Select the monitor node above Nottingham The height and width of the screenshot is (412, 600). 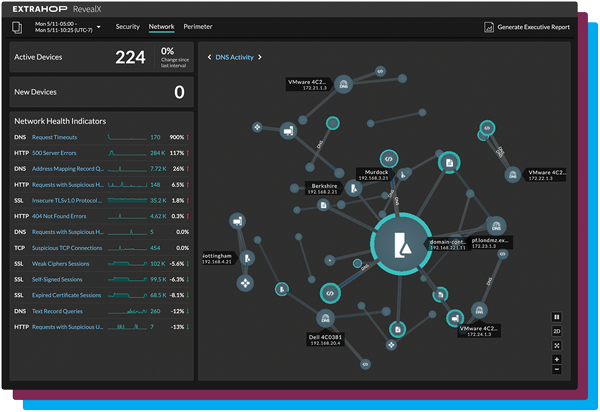tap(237, 221)
